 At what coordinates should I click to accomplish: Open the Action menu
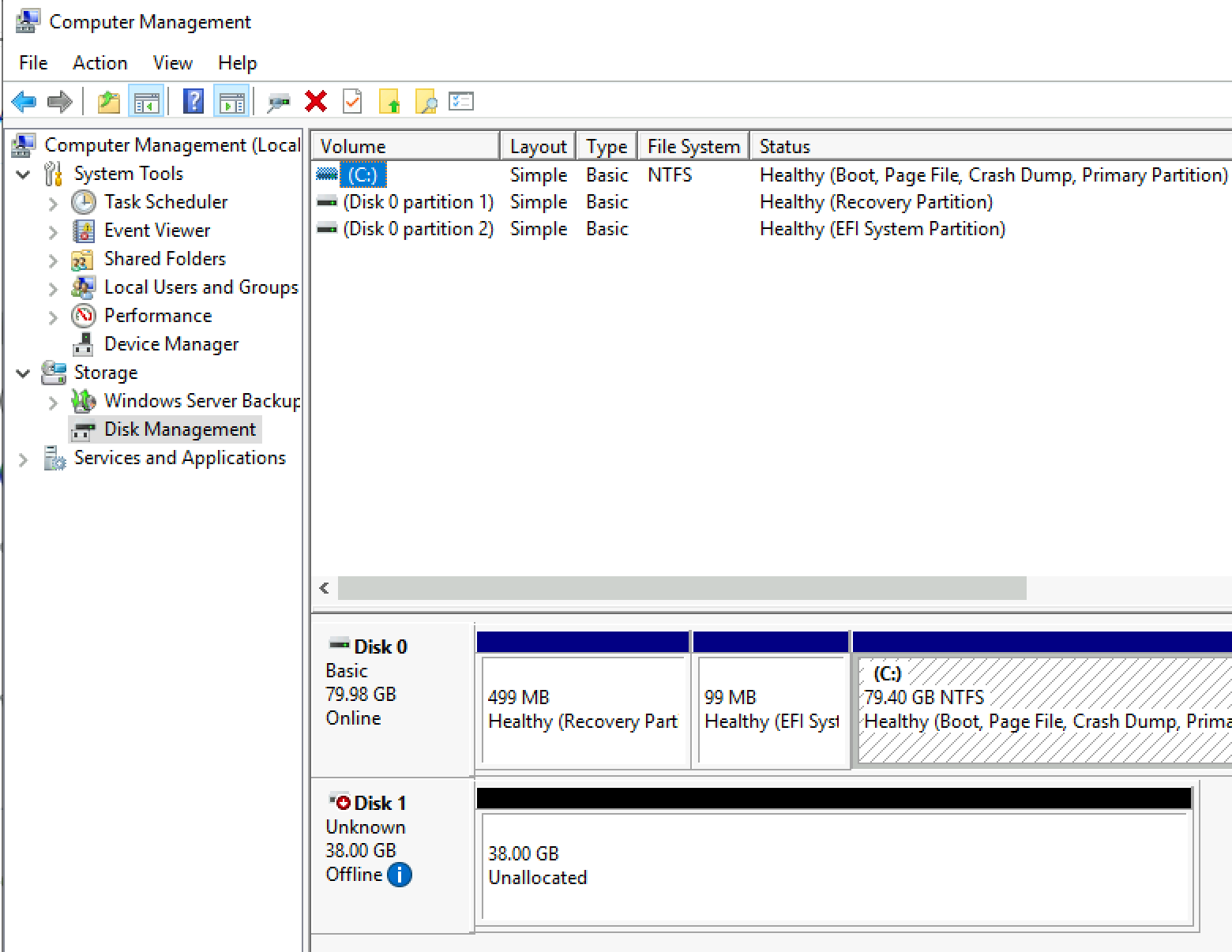pos(100,63)
